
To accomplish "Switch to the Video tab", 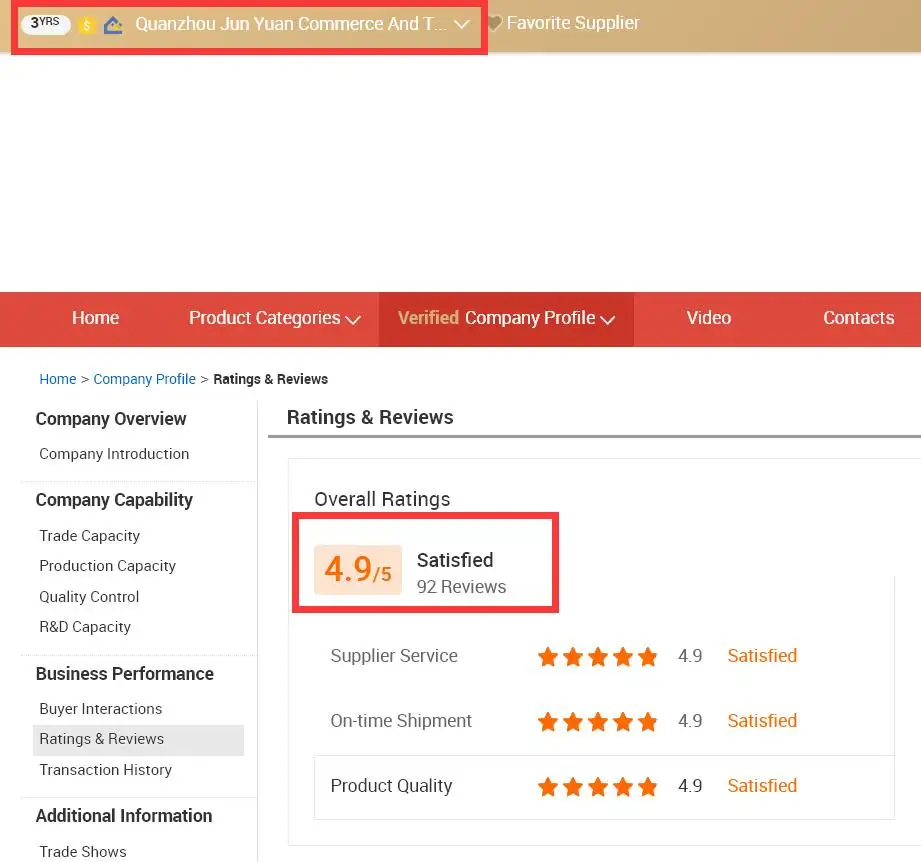I will pyautogui.click(x=708, y=317).
